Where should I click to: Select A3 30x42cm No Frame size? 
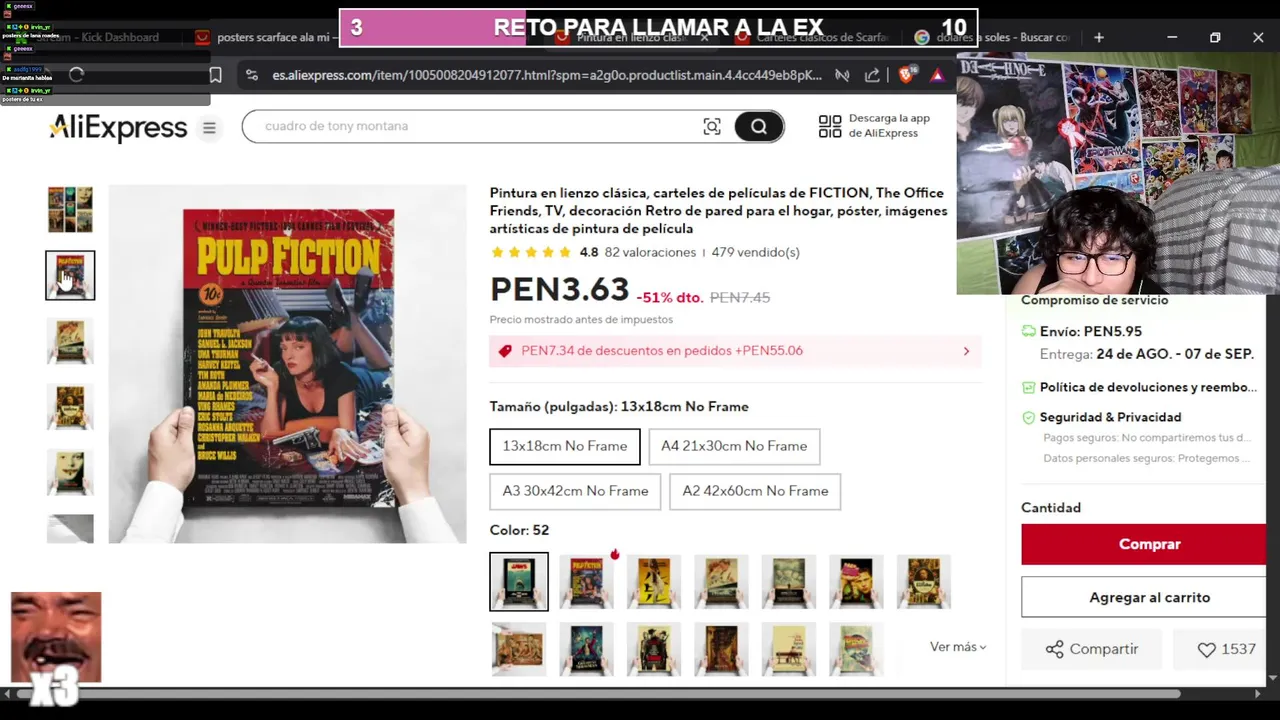[x=575, y=491]
